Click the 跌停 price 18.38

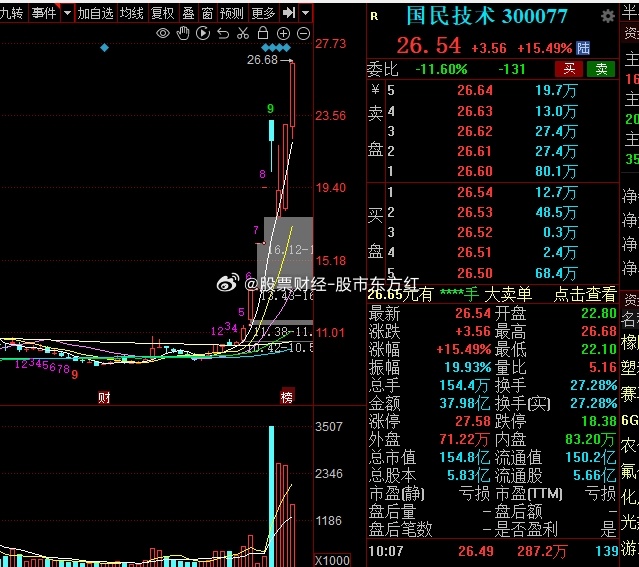(x=599, y=421)
